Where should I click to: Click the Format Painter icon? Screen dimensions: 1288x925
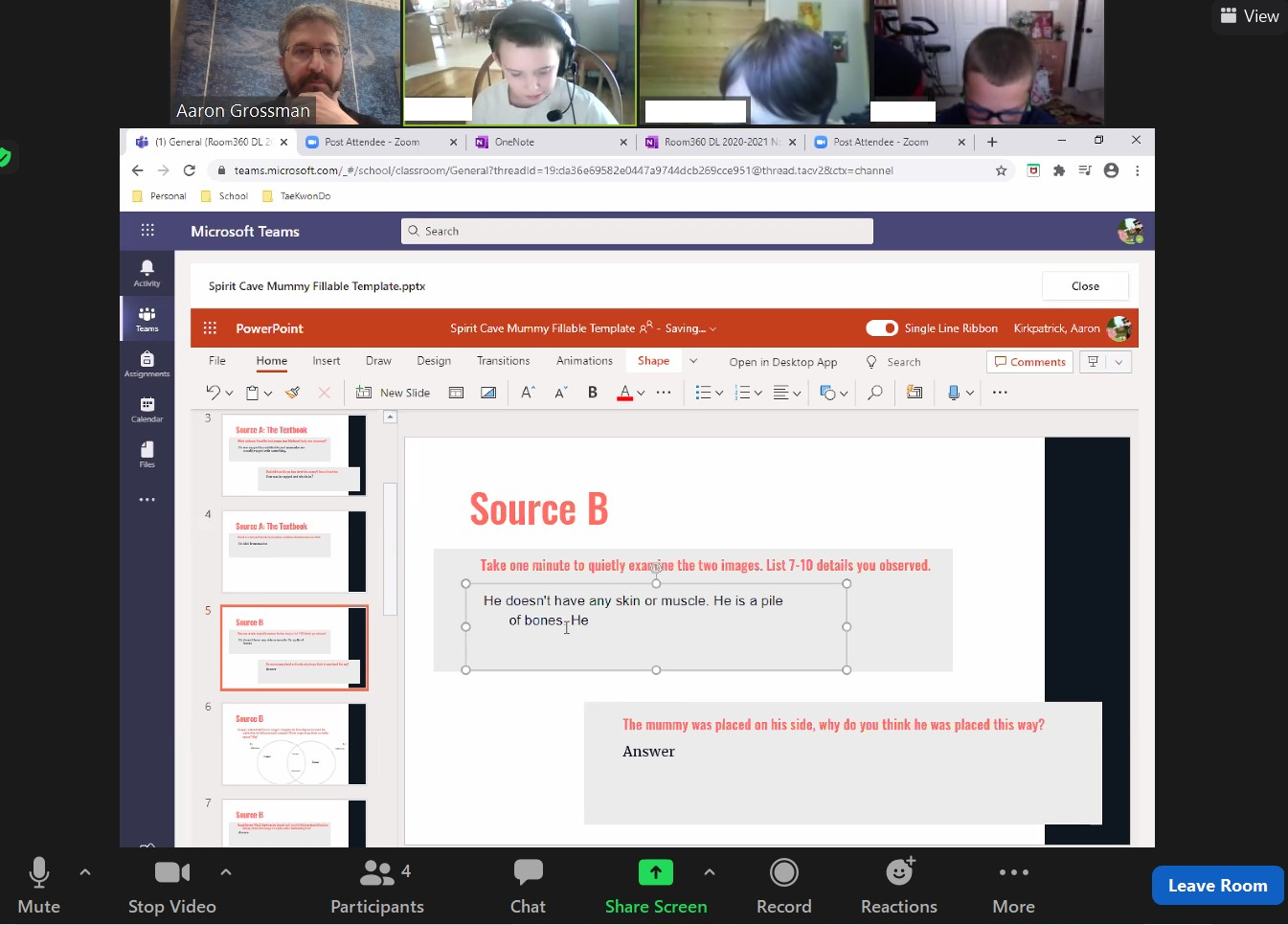tap(293, 393)
